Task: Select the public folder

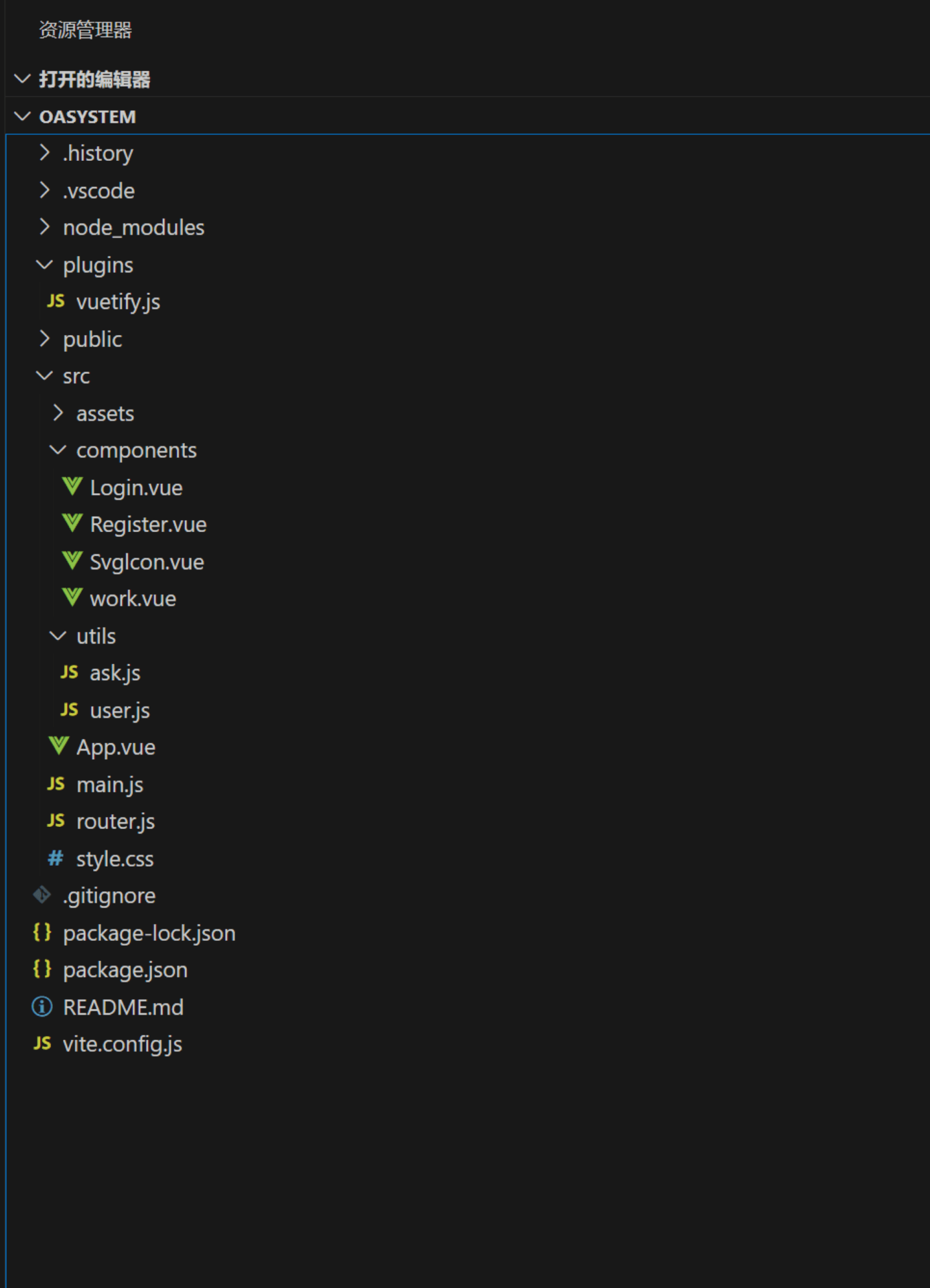Action: tap(92, 339)
